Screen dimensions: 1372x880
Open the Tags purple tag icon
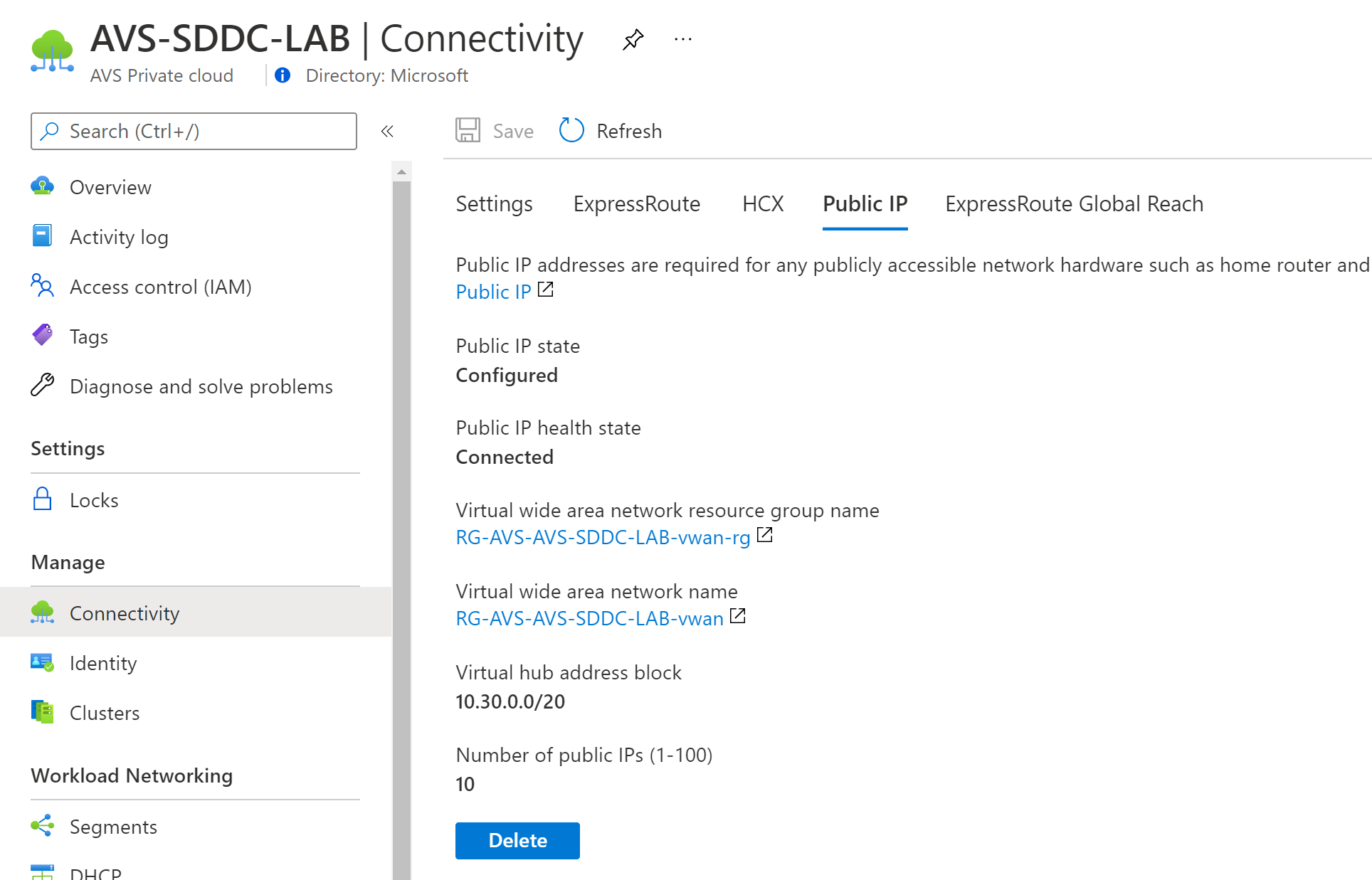(42, 335)
